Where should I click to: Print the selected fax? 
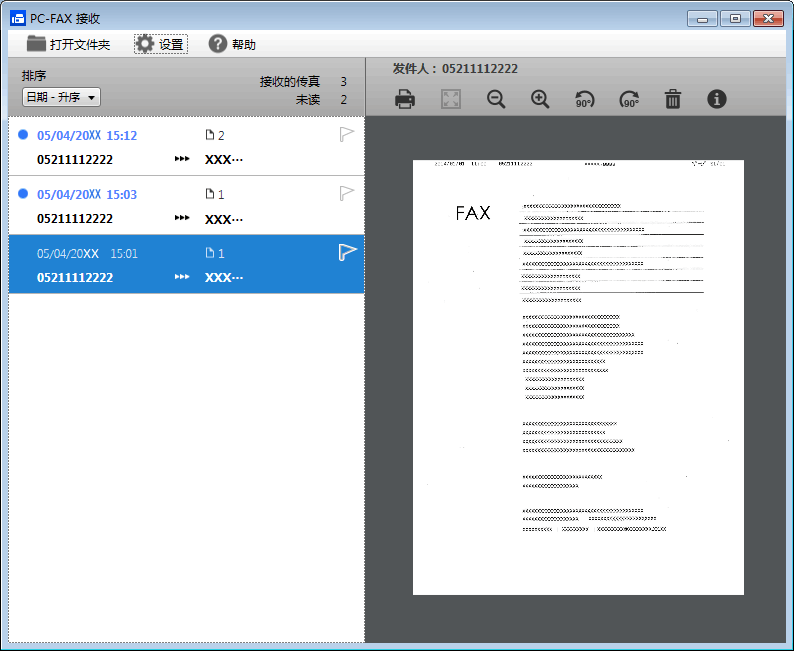(x=405, y=99)
